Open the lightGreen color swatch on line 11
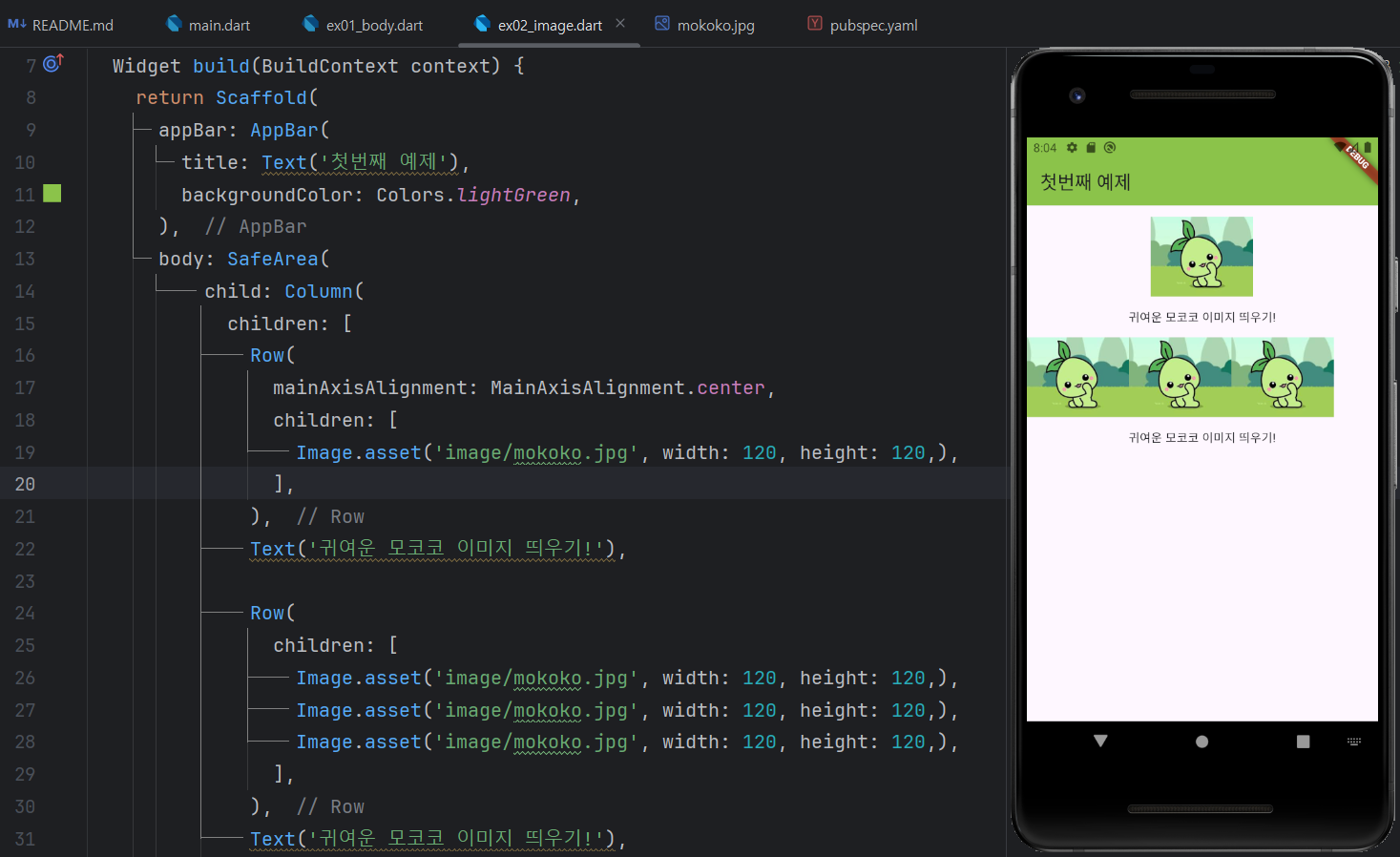Viewport: 1400px width, 857px height. coord(52,194)
